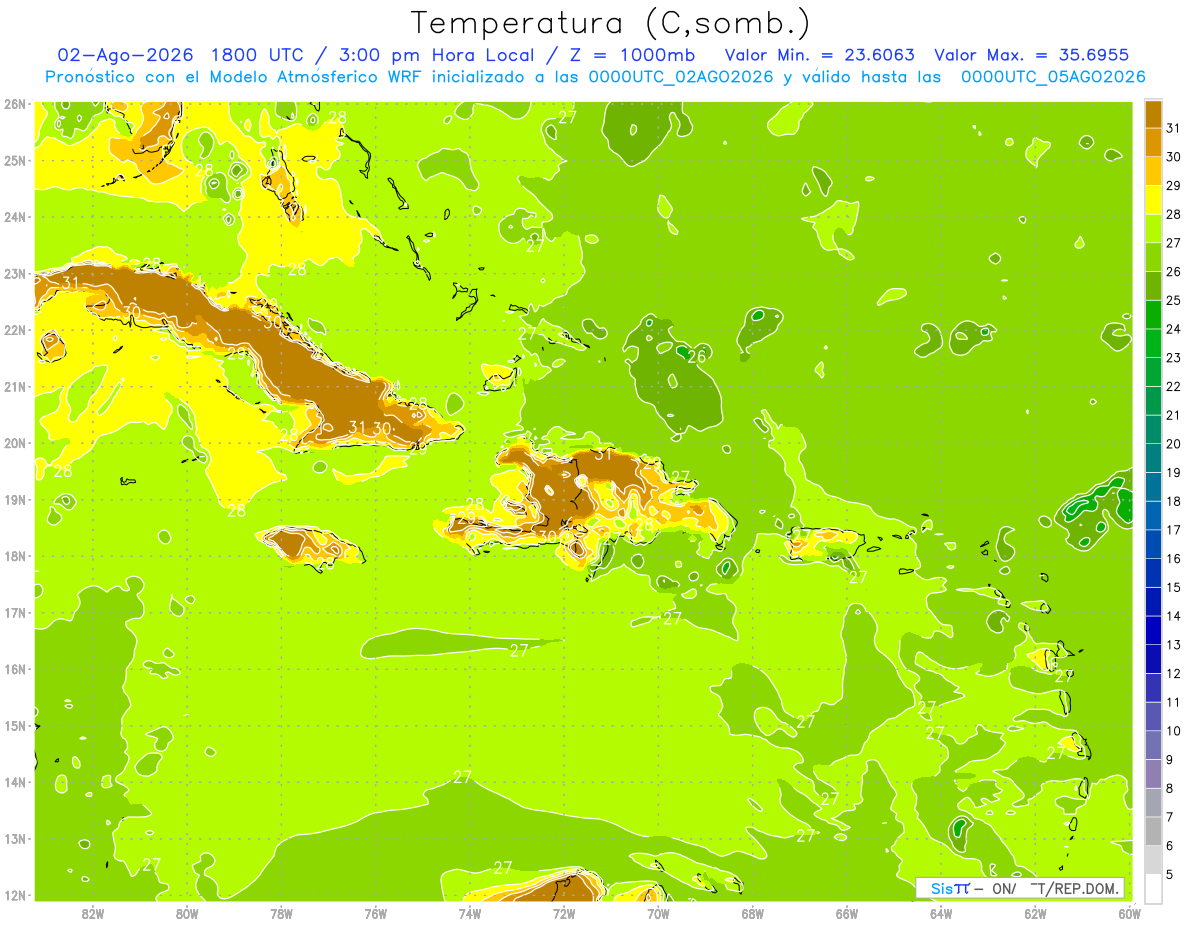Click the '78W' longitude label

(281, 912)
